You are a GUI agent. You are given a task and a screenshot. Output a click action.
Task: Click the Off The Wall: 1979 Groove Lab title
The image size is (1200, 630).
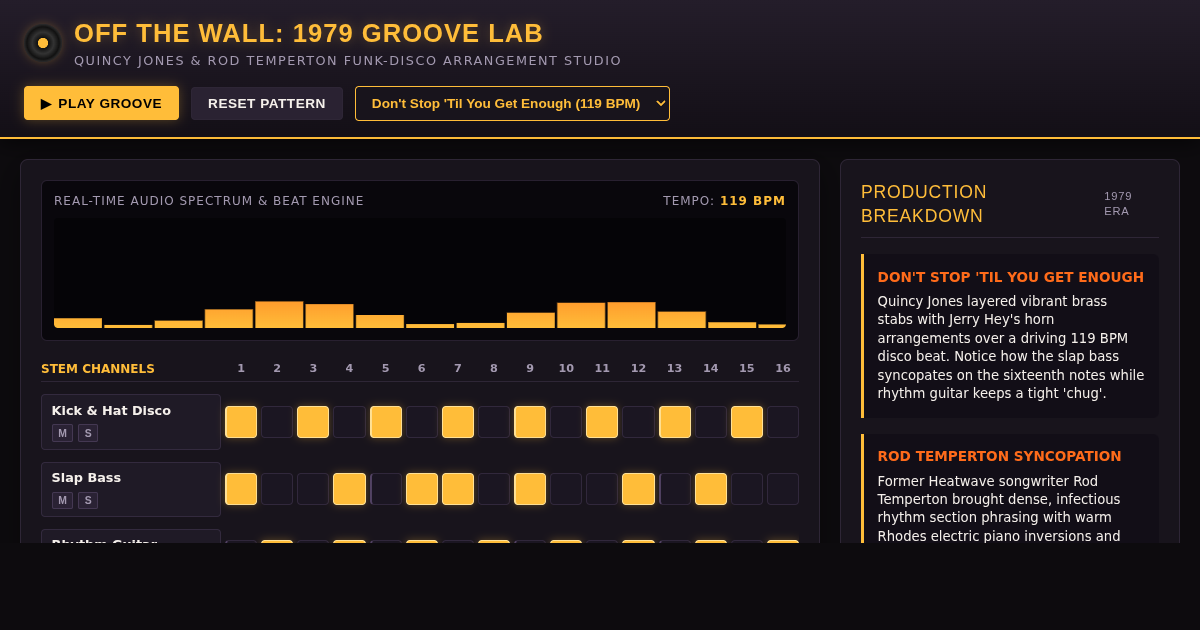[308, 33]
